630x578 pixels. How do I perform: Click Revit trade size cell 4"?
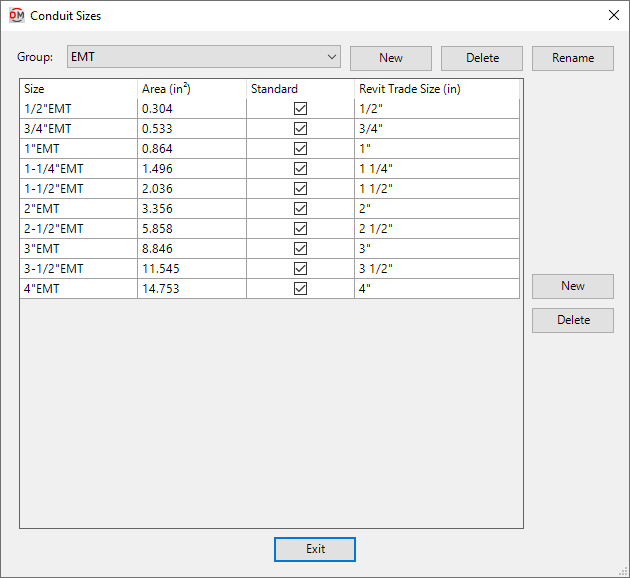[437, 288]
